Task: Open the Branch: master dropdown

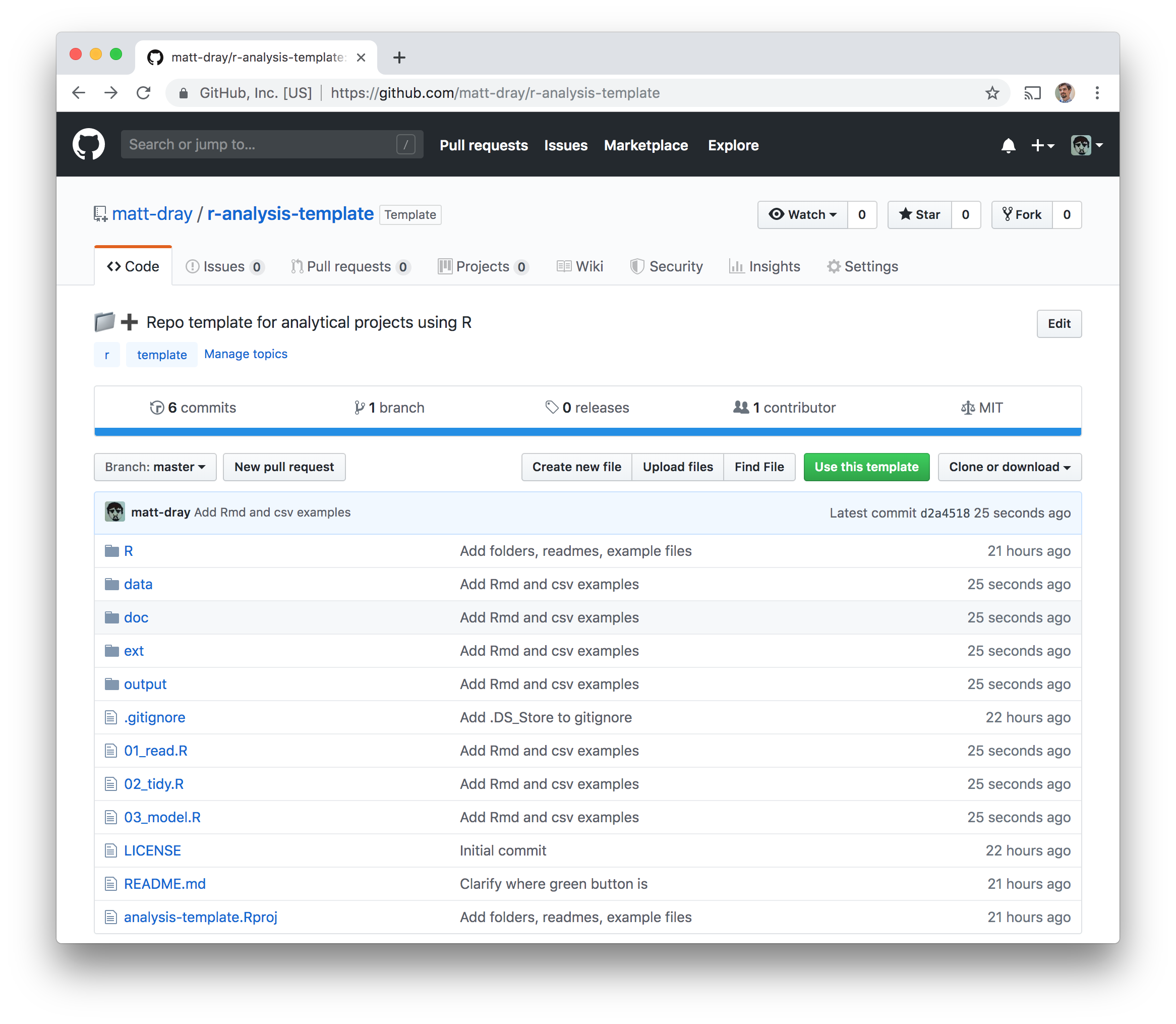Action: (155, 467)
